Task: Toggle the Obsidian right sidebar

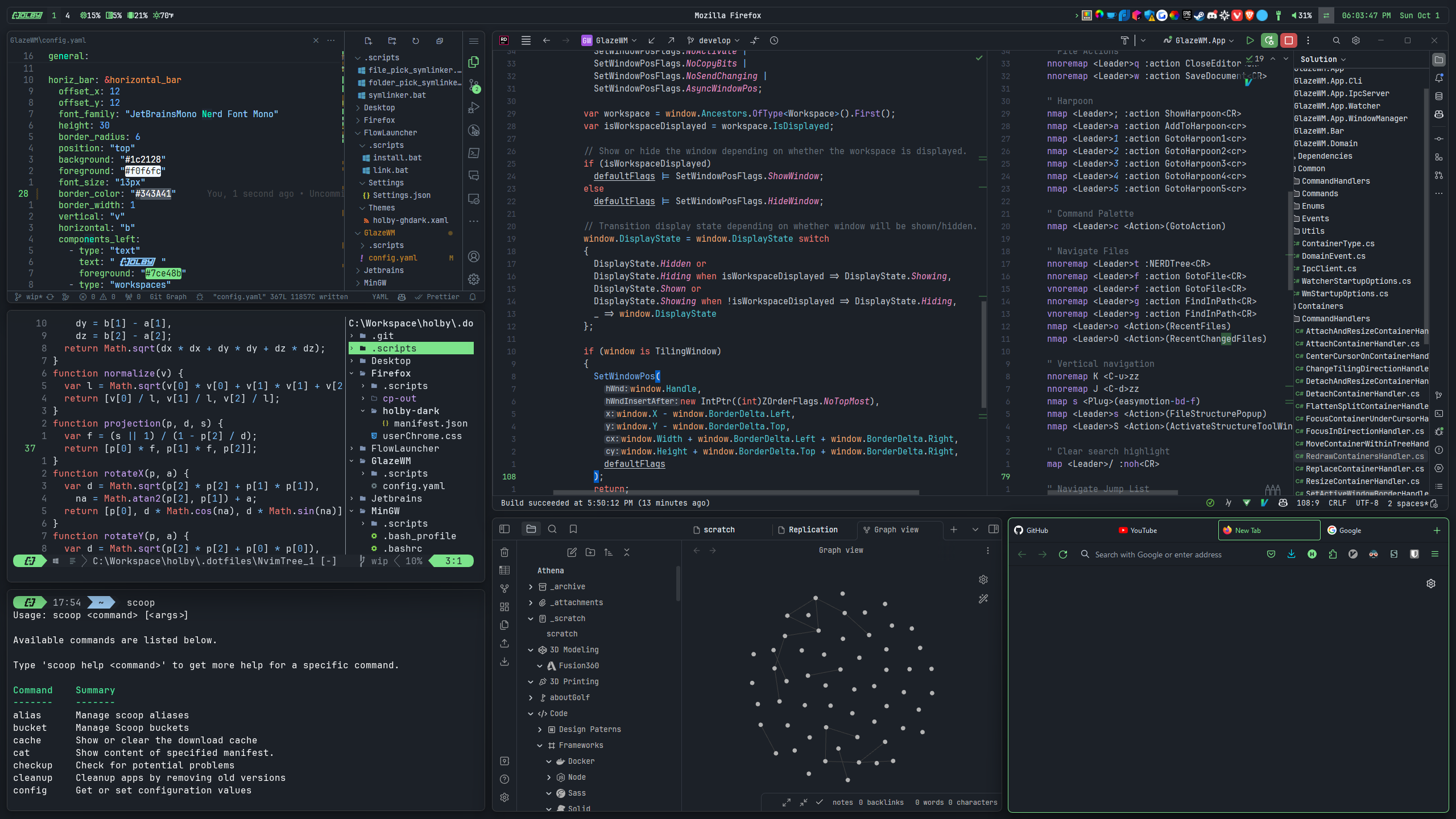Action: coord(994,530)
